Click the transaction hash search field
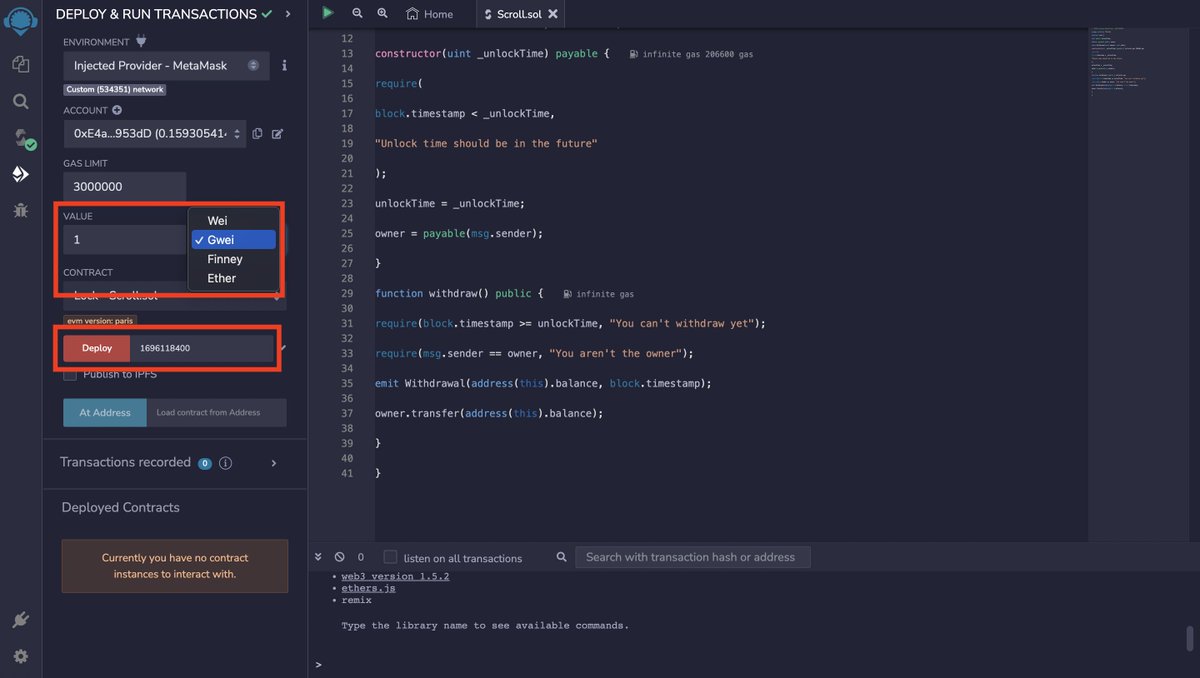This screenshot has height=678, width=1200. pyautogui.click(x=693, y=557)
